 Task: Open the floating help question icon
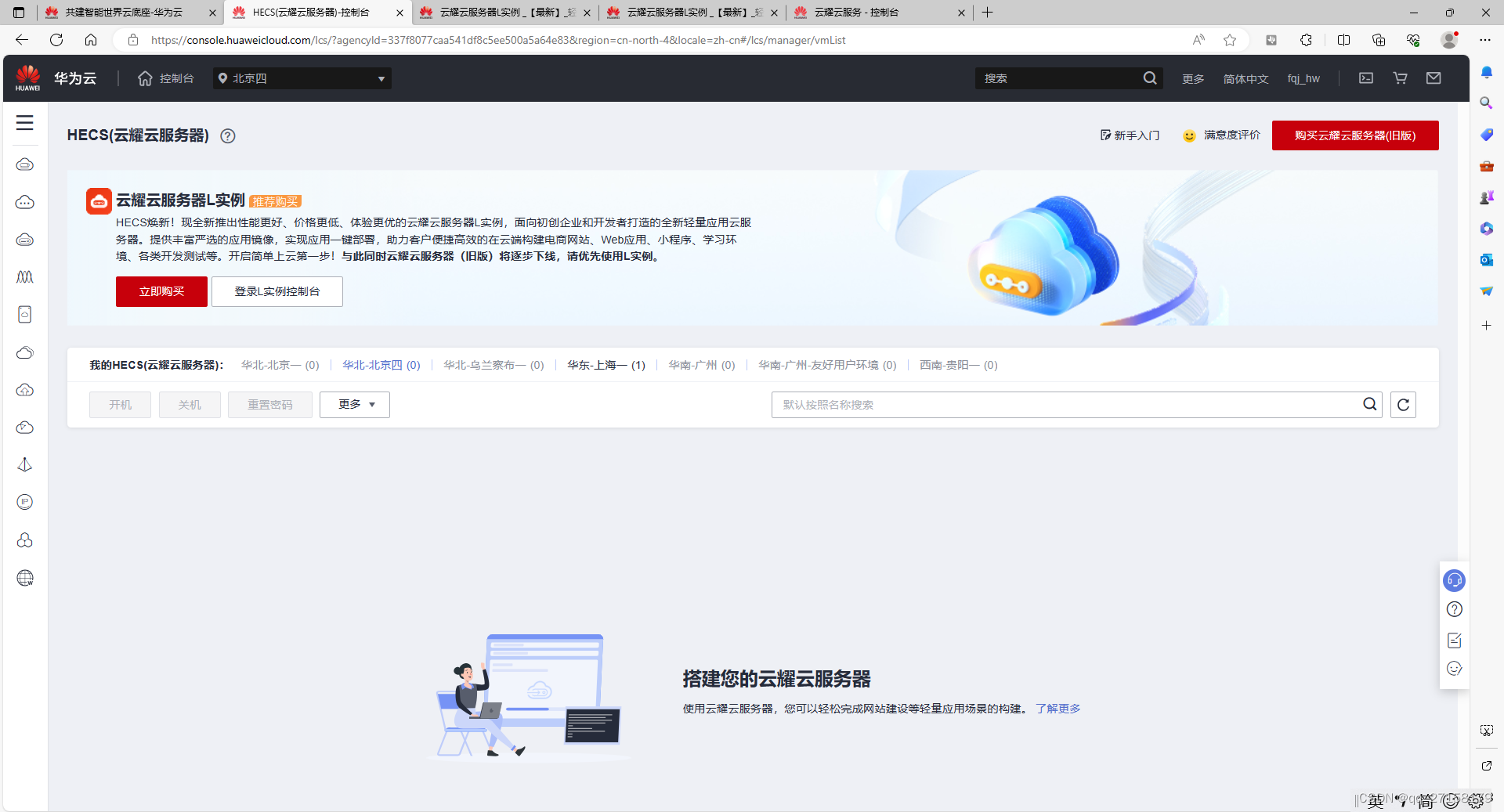click(1455, 609)
